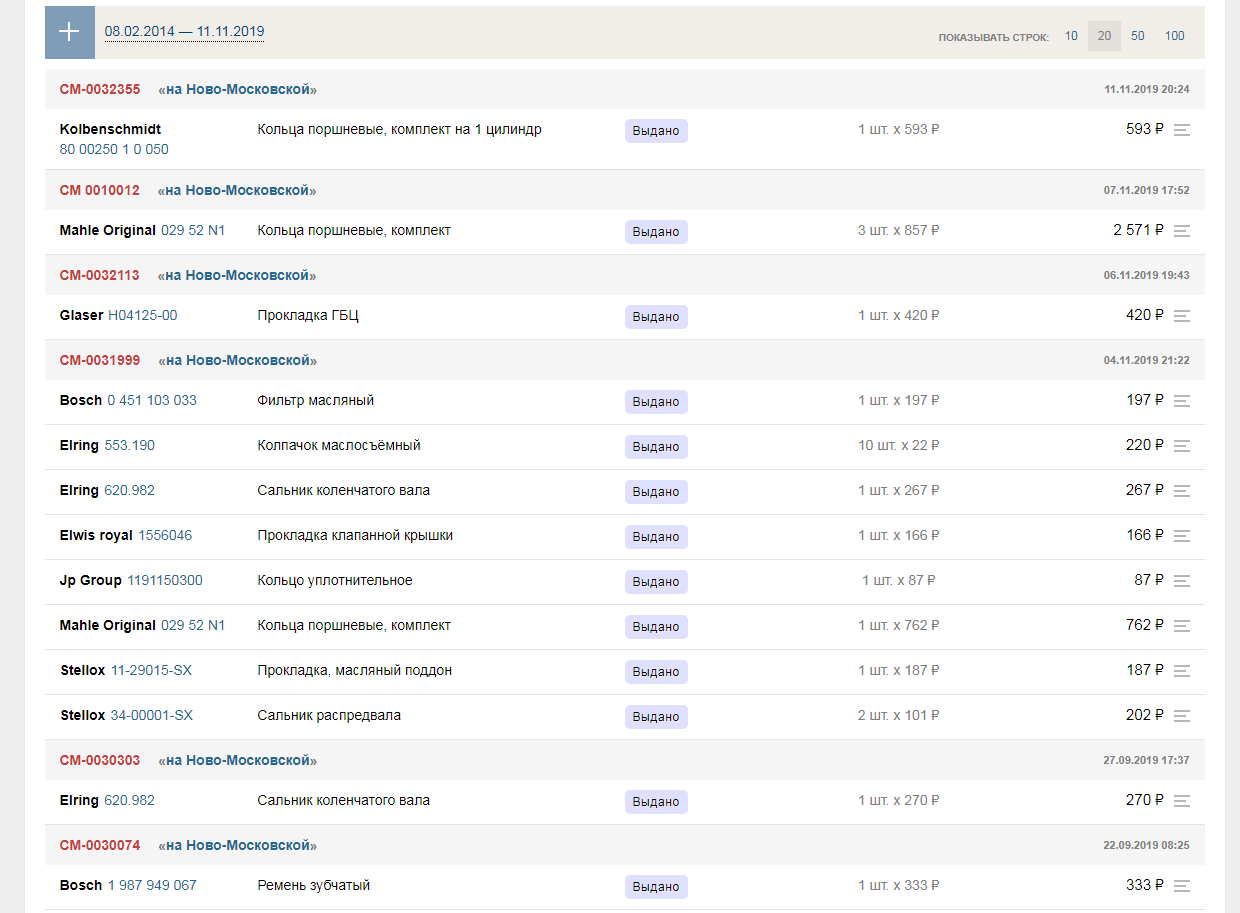Open the menu icon on the 762 ₽ row
Image resolution: width=1240 pixels, height=913 pixels.
1182,626
